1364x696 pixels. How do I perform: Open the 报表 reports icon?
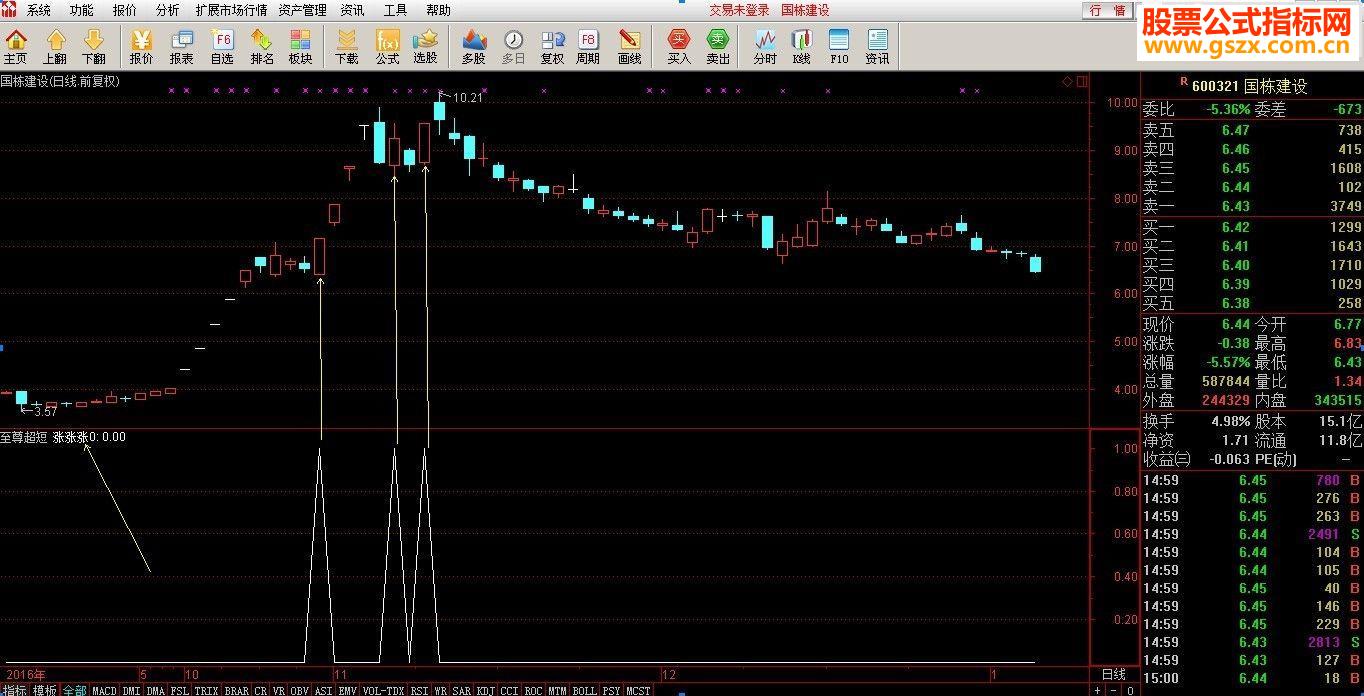click(x=181, y=46)
